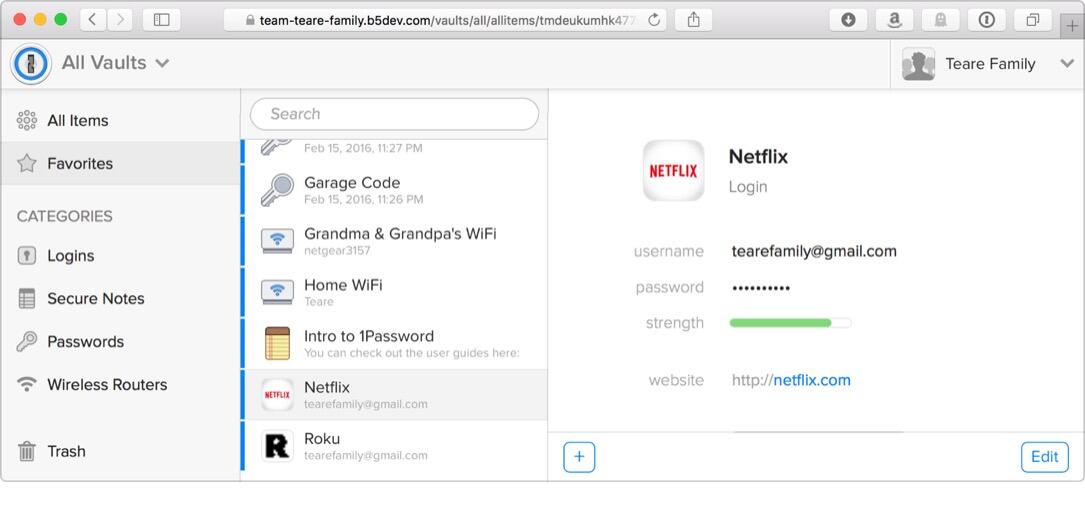Open the Passwords category
Screen dimensions: 1085x513
click(120, 341)
